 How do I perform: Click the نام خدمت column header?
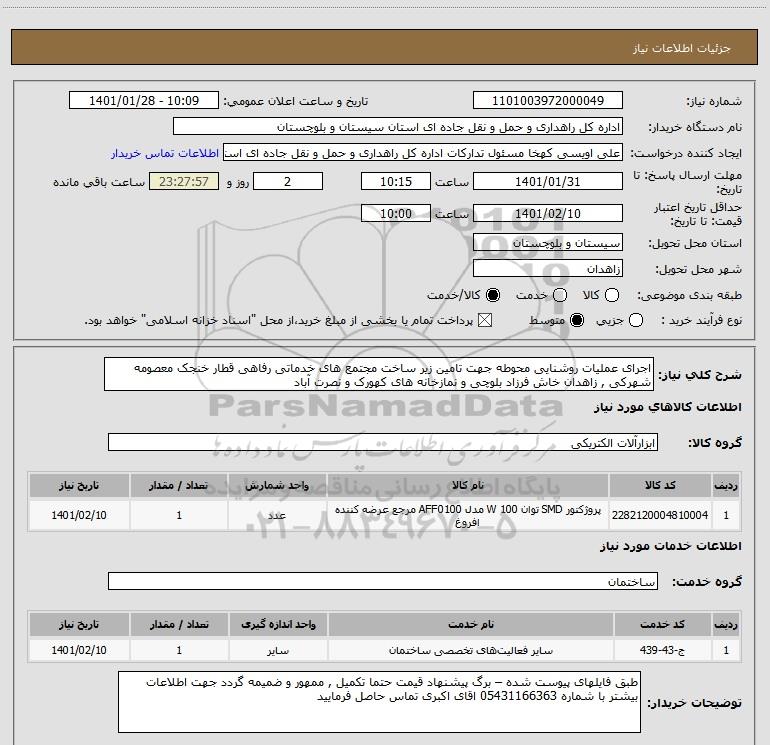pyautogui.click(x=470, y=625)
